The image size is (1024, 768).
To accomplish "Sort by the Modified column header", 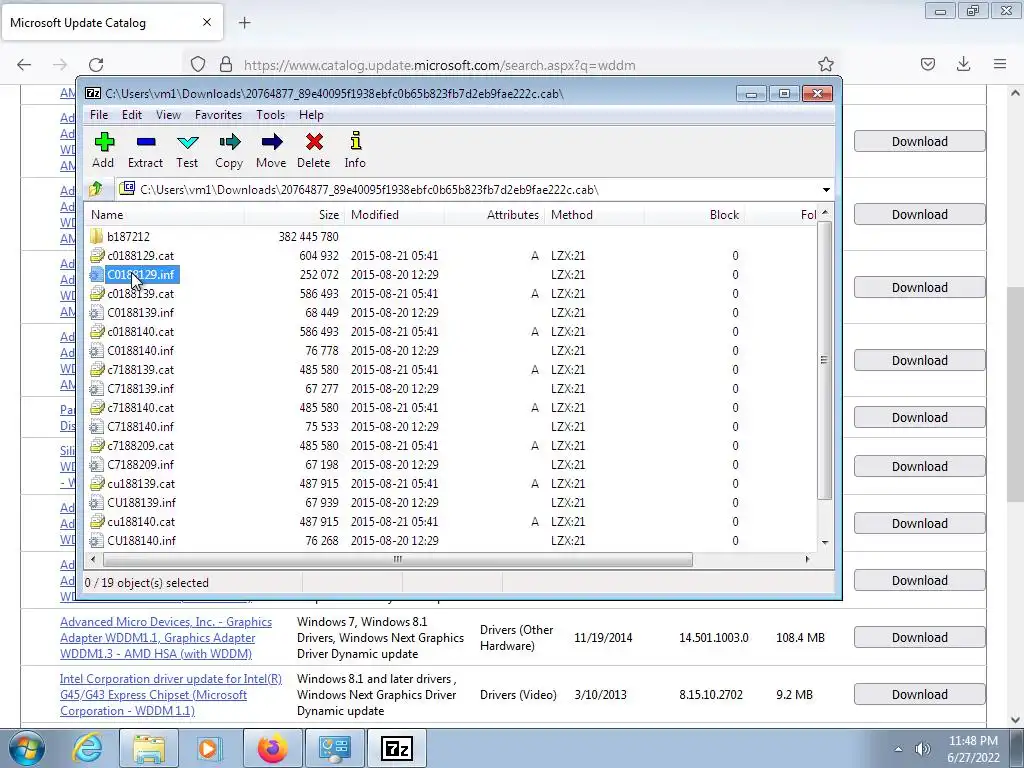I will pyautogui.click(x=394, y=215).
